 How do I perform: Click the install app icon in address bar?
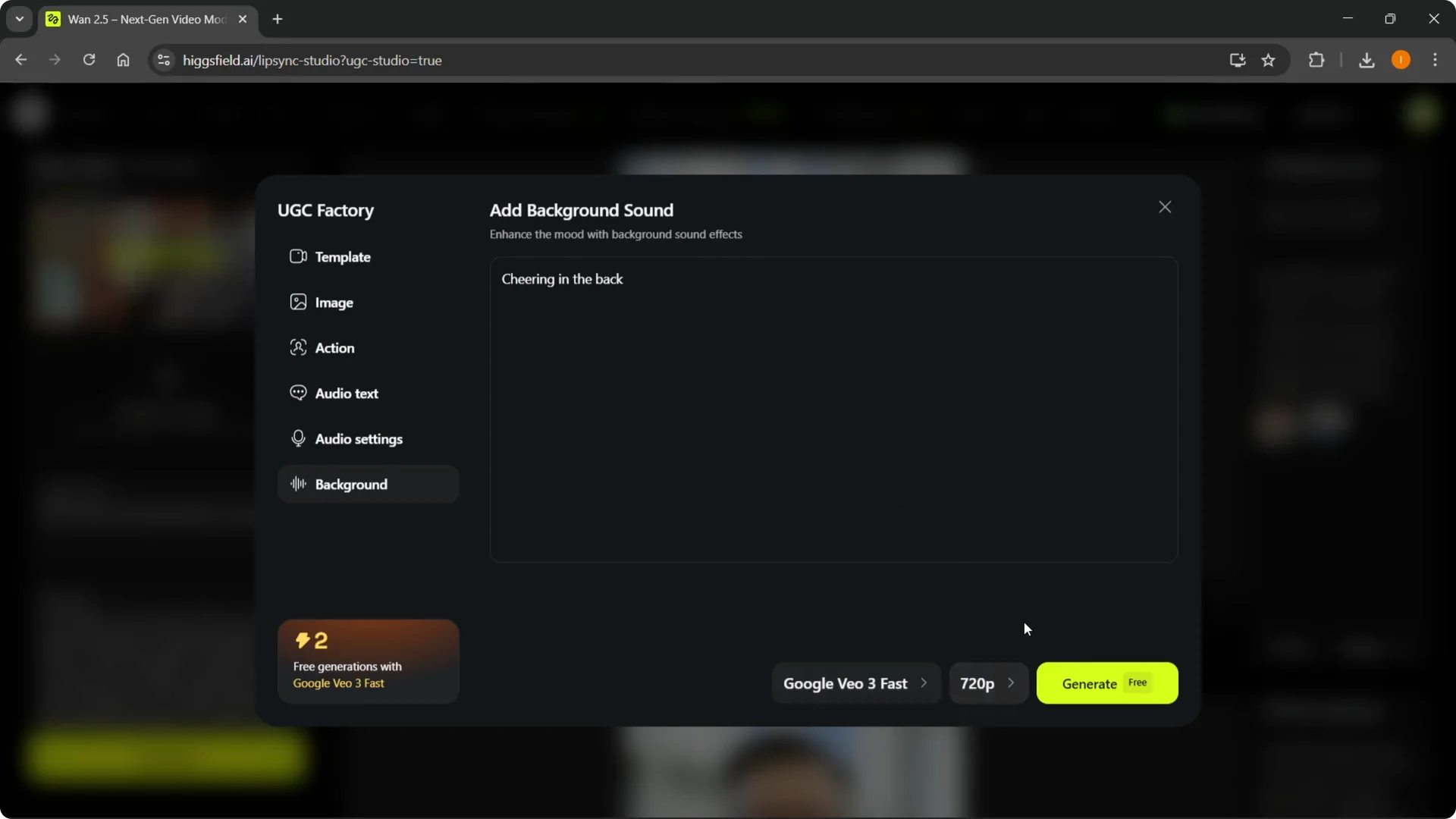click(x=1236, y=60)
